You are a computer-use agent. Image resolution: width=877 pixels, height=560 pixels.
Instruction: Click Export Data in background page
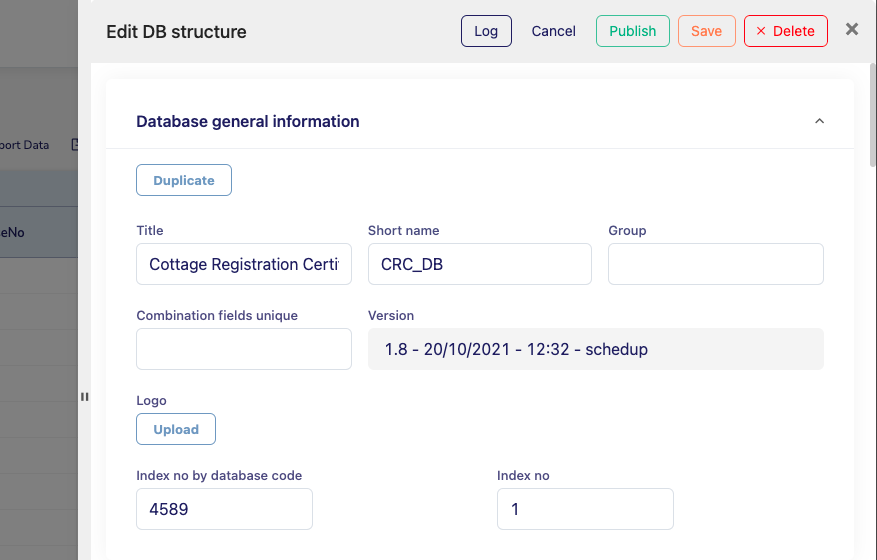tap(24, 145)
